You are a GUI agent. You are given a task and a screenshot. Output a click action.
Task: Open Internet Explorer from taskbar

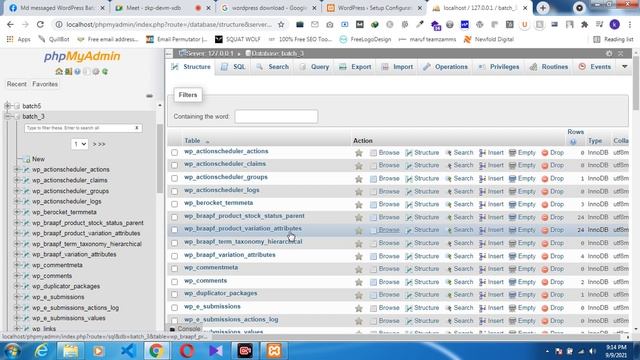click(41, 351)
